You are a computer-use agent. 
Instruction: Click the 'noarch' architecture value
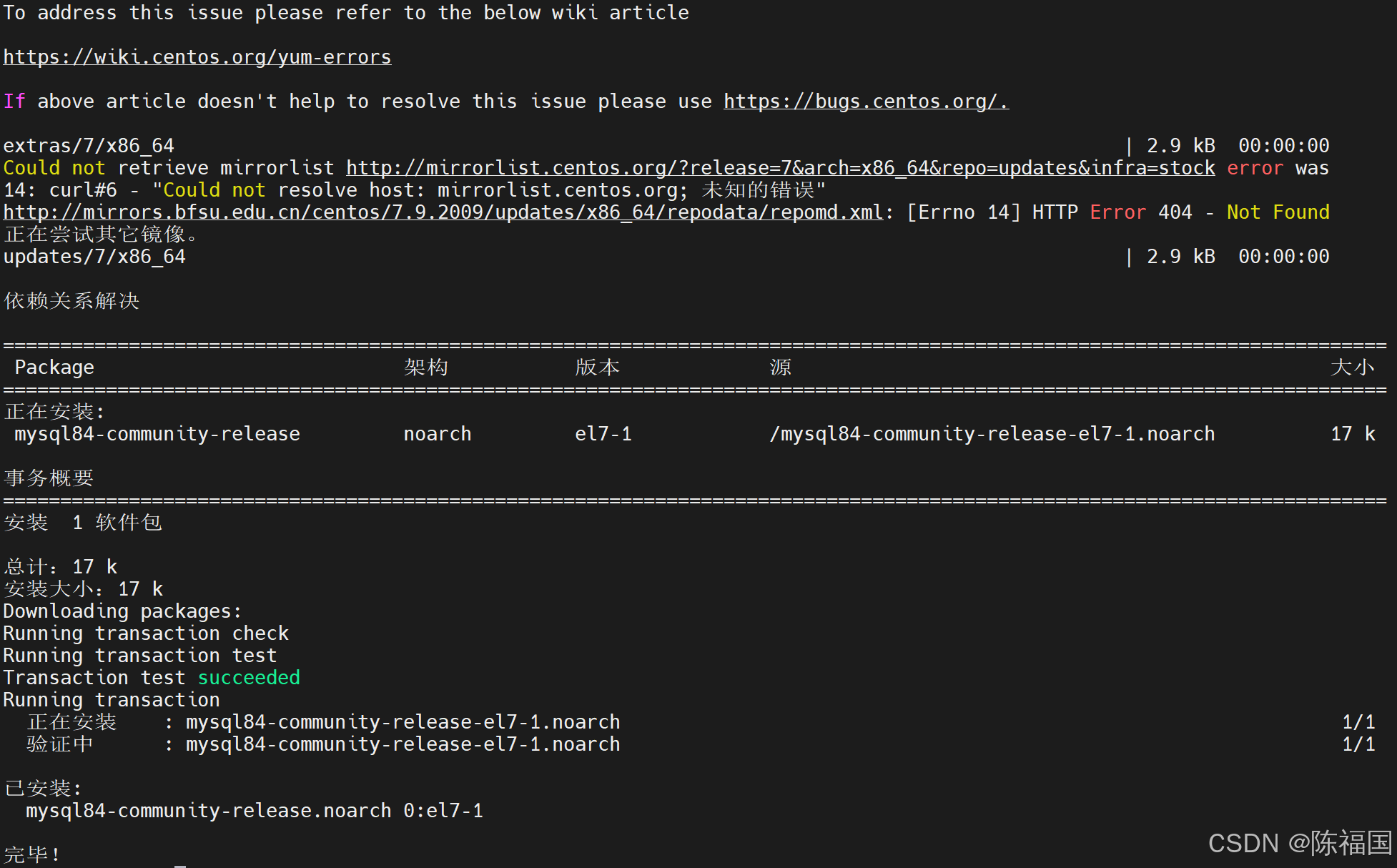(x=438, y=434)
